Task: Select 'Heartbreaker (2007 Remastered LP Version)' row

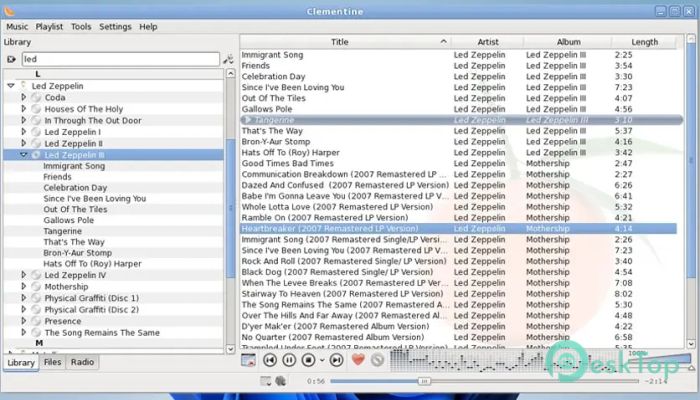Action: click(x=458, y=229)
